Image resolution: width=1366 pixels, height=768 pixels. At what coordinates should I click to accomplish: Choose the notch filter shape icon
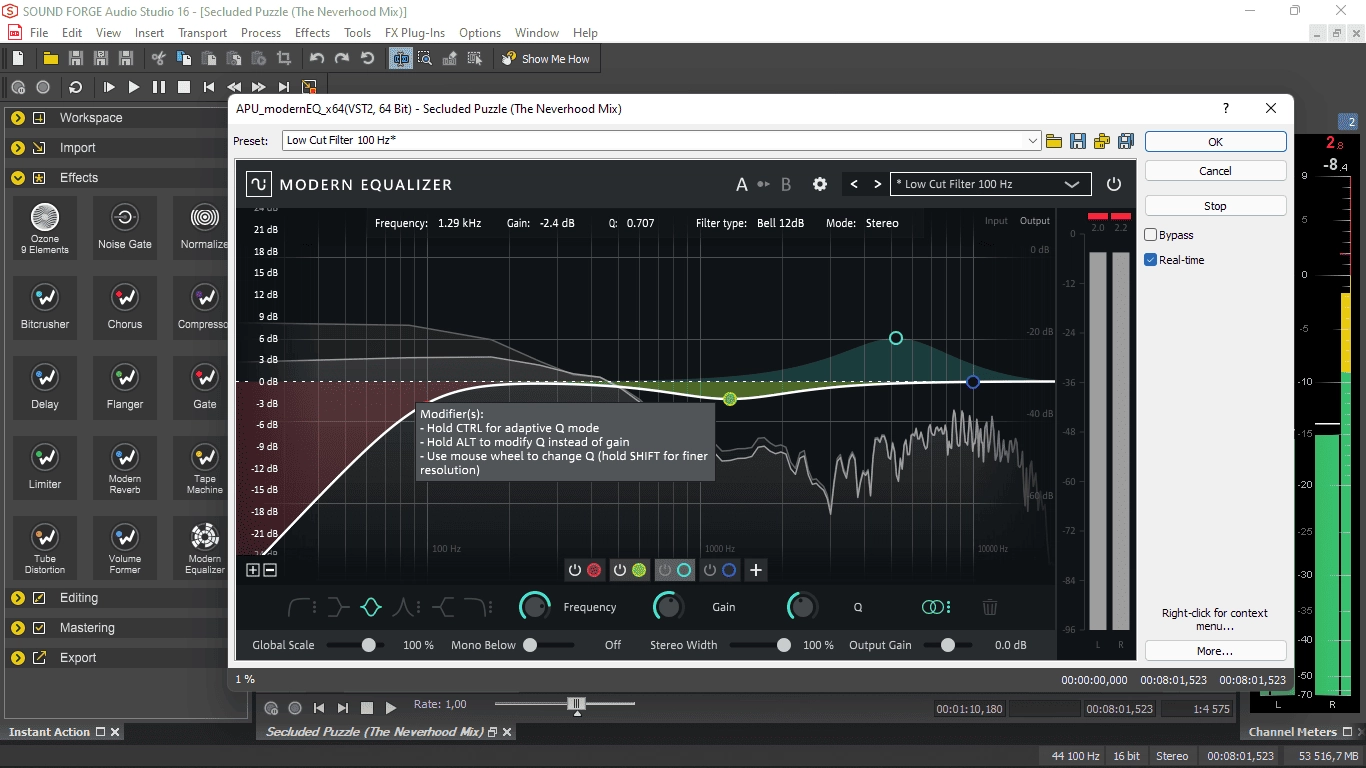(x=404, y=607)
